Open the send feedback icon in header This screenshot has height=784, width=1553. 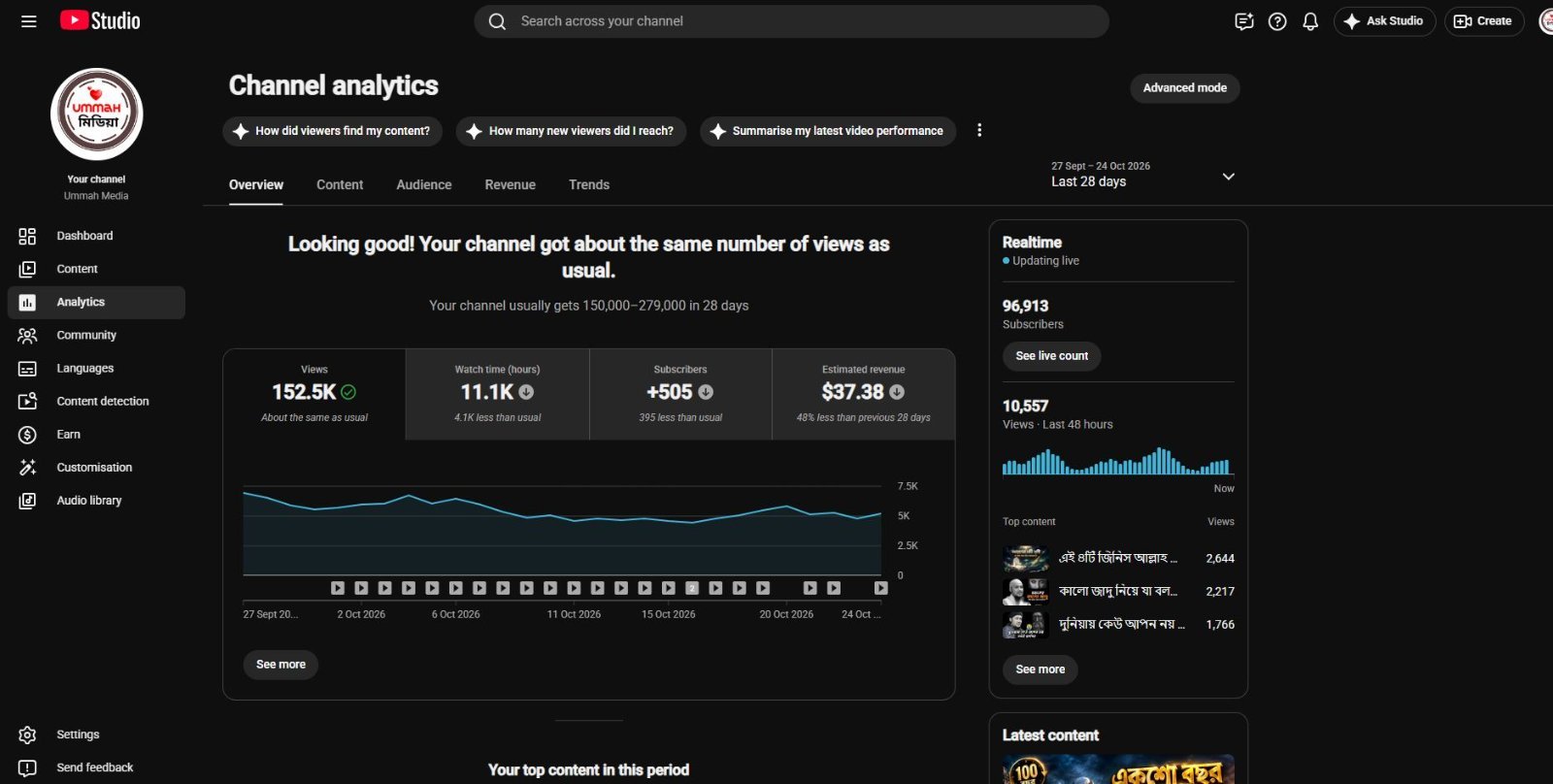pos(1243,21)
